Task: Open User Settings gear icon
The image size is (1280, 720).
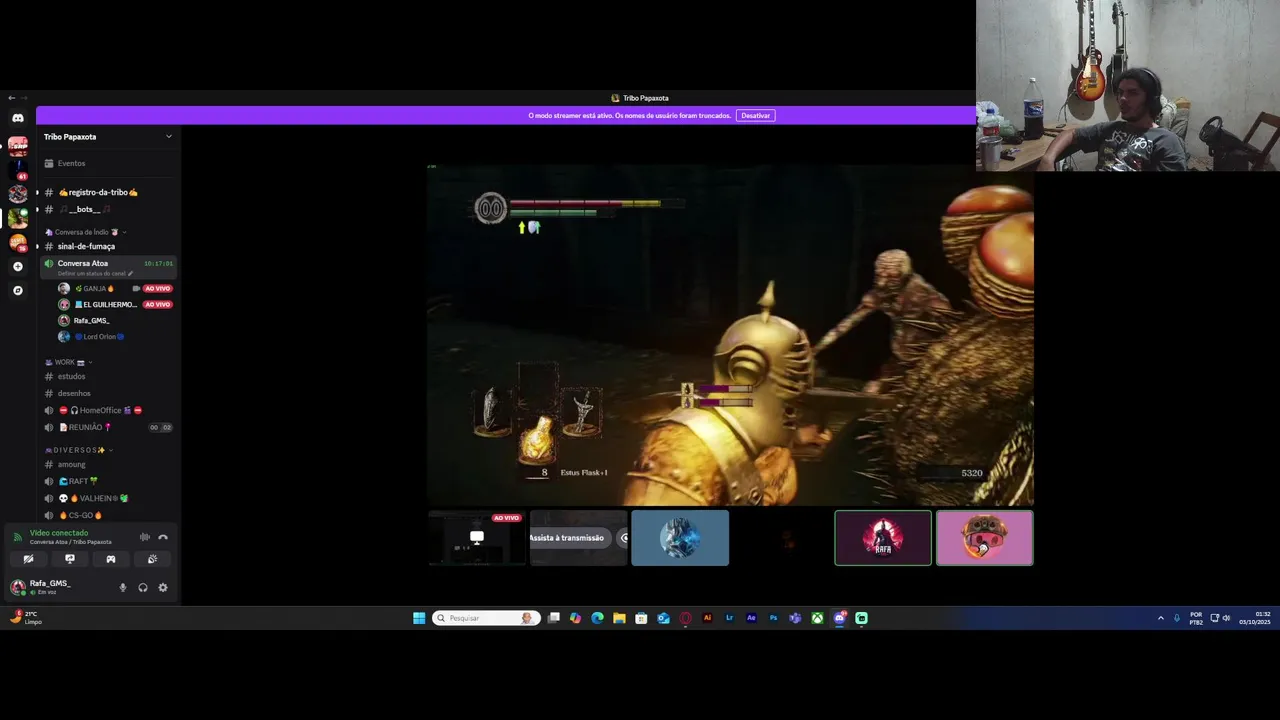Action: [163, 587]
